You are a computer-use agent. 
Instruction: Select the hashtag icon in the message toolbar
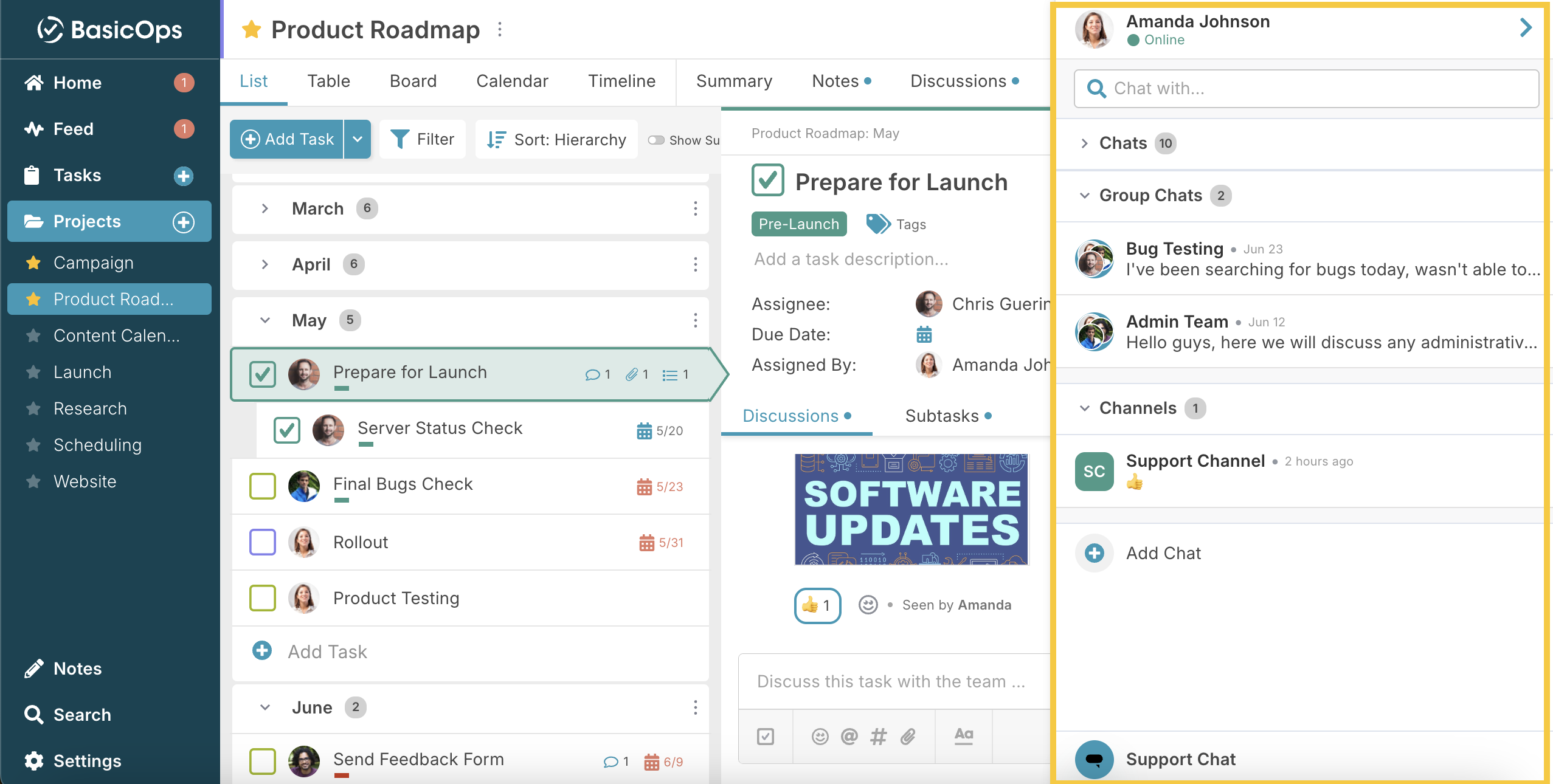click(877, 737)
